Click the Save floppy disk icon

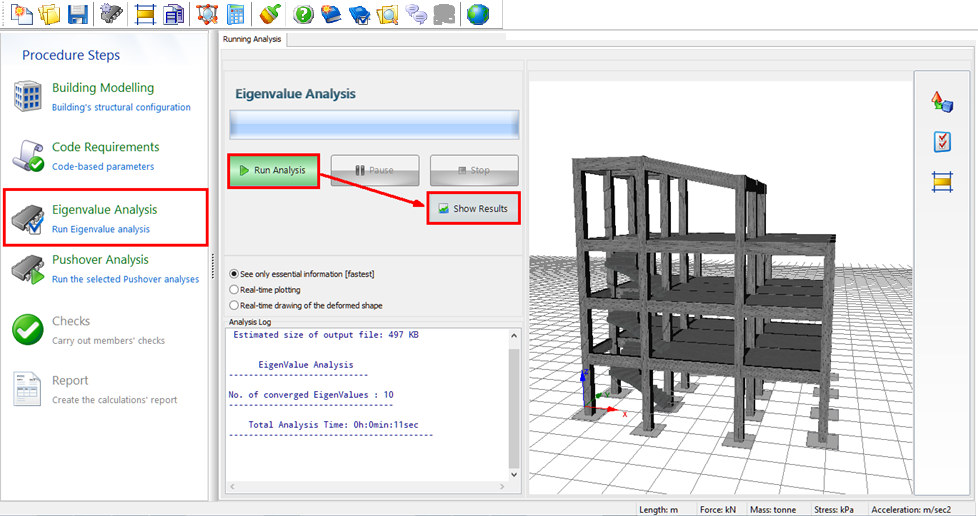[x=77, y=14]
